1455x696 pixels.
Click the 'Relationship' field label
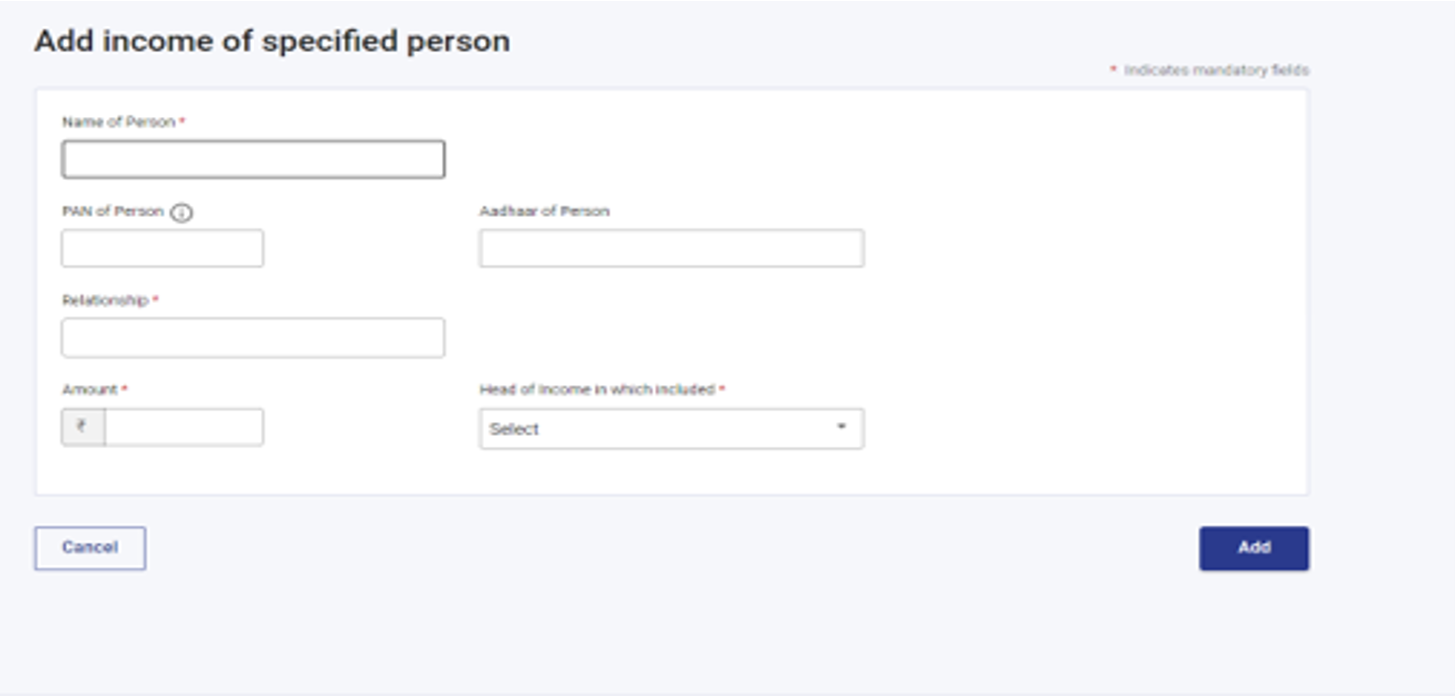click(x=105, y=301)
